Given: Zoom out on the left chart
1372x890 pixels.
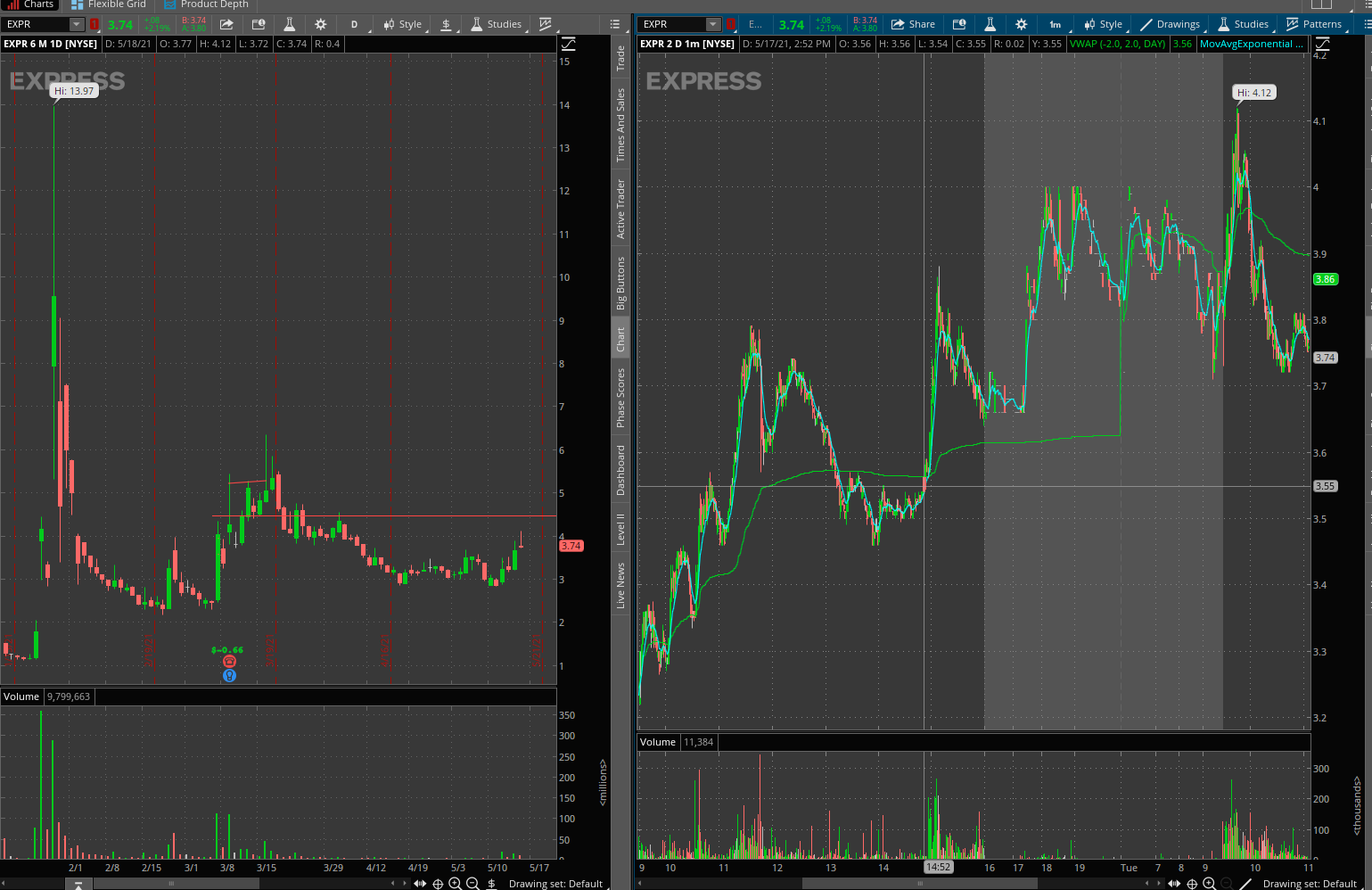Looking at the screenshot, I should (x=472, y=884).
